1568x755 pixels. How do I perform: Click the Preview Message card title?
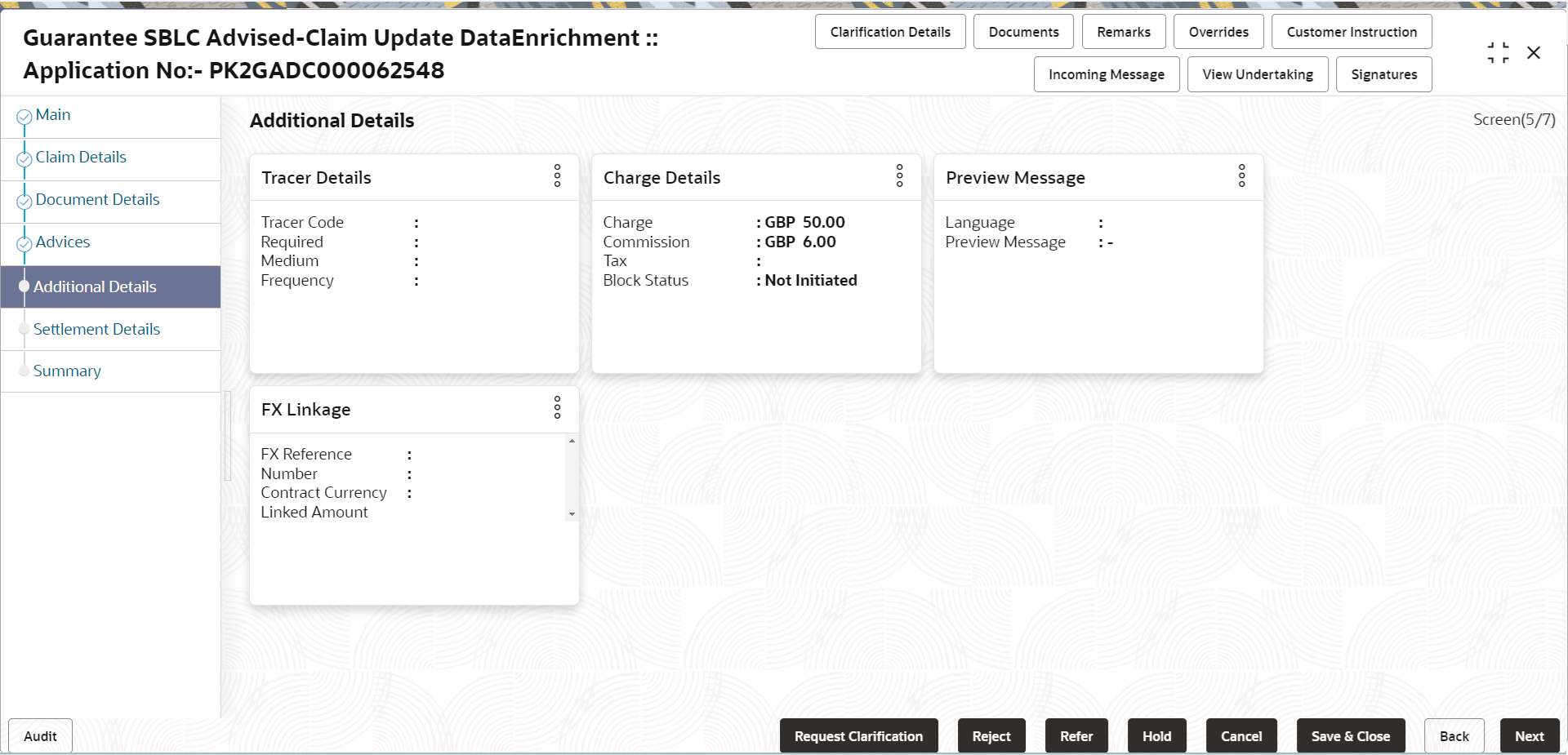(1015, 178)
